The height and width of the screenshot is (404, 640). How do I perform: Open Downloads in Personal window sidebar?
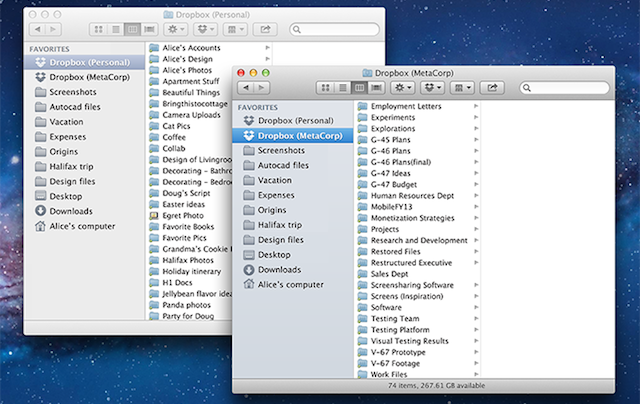click(x=84, y=211)
